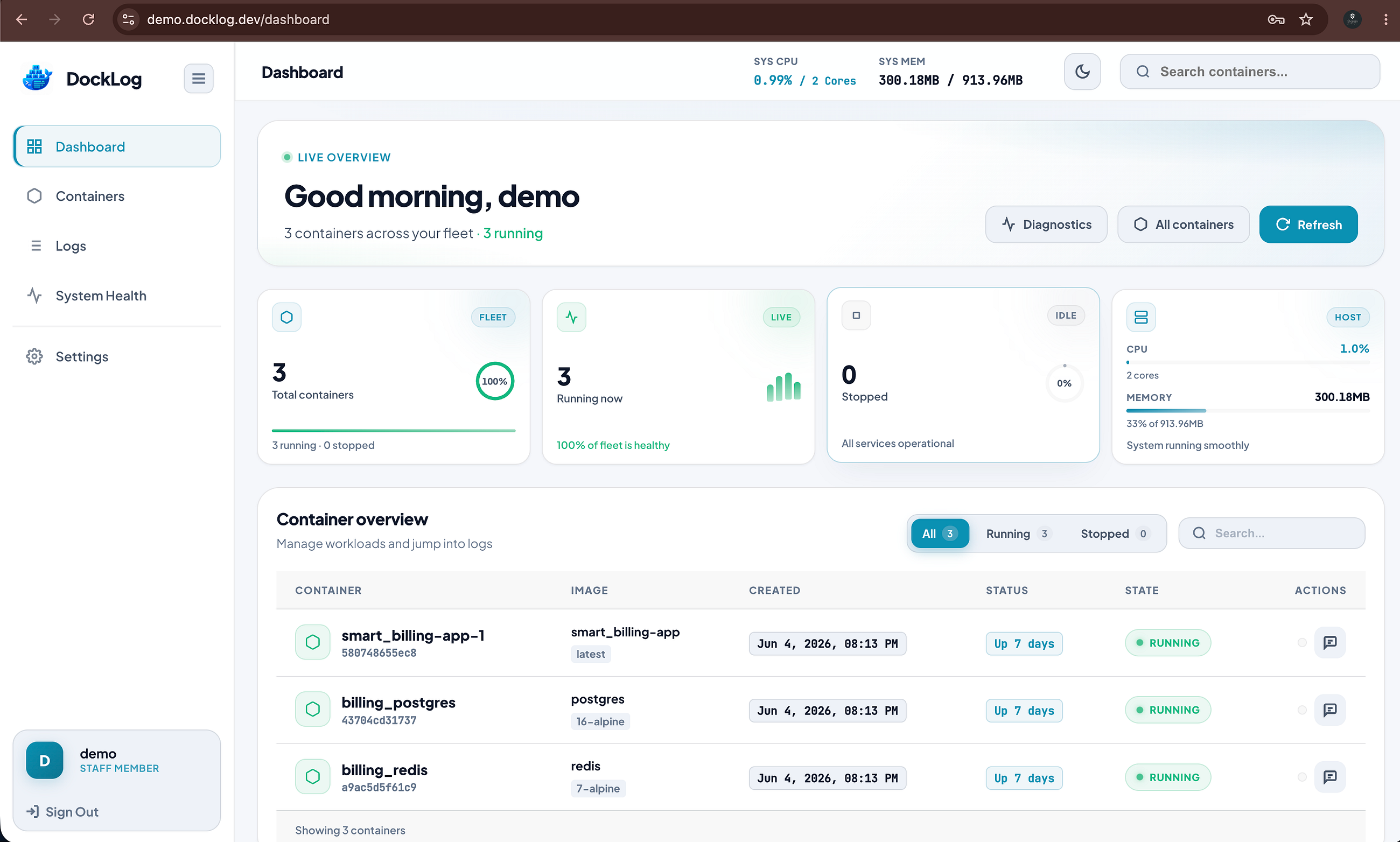1400x842 pixels.
Task: Click the 0% ring on Stopped card
Action: pos(1064,383)
